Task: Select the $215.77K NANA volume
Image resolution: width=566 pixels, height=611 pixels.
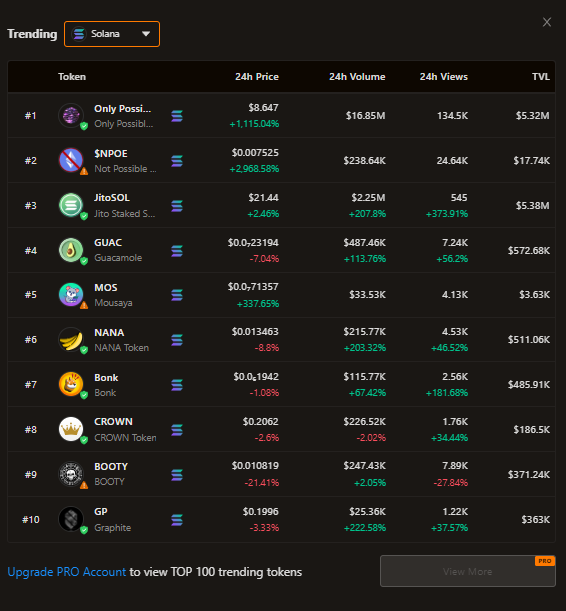Action: point(364,332)
